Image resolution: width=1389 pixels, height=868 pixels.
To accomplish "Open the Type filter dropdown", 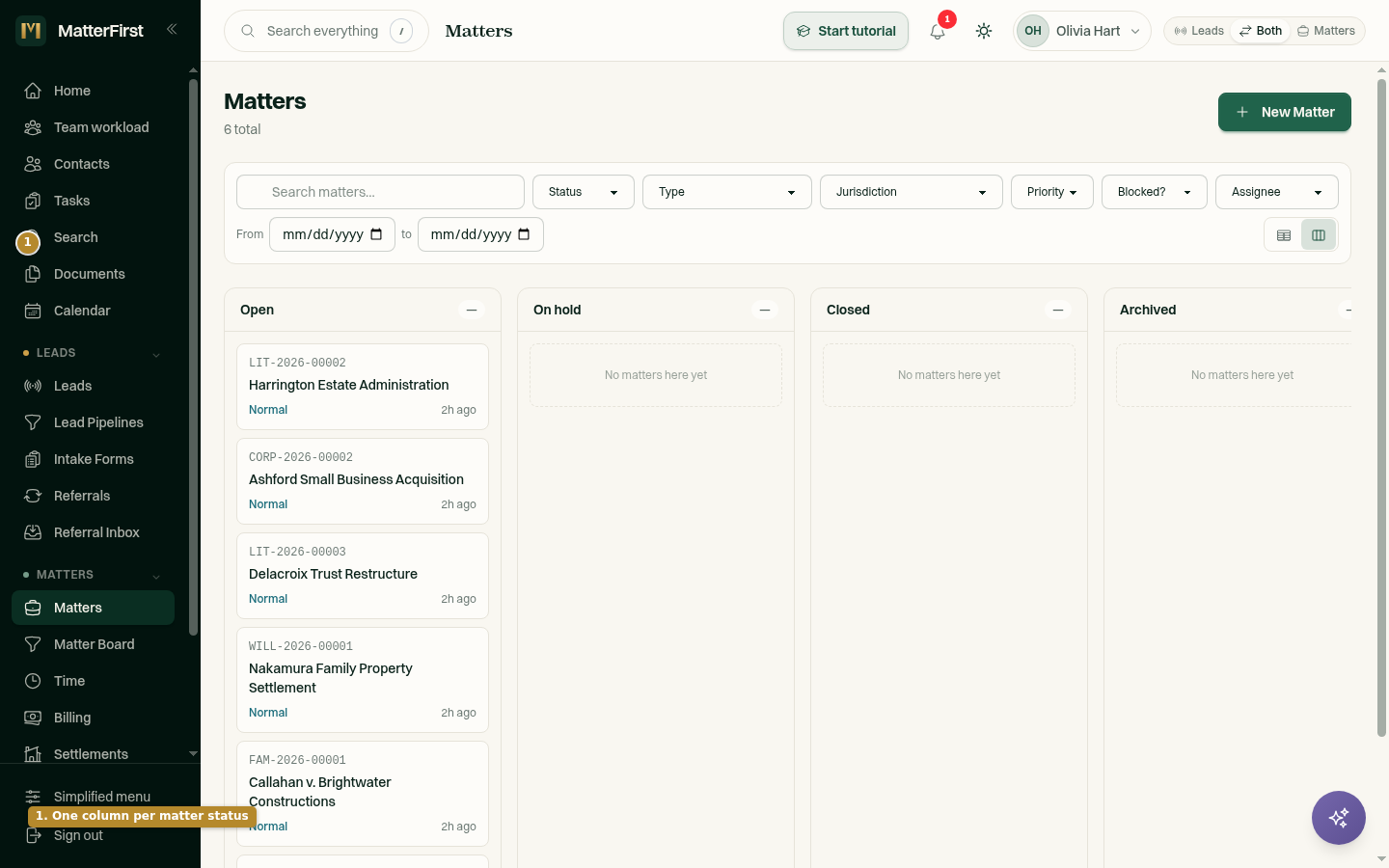I will pyautogui.click(x=727, y=192).
